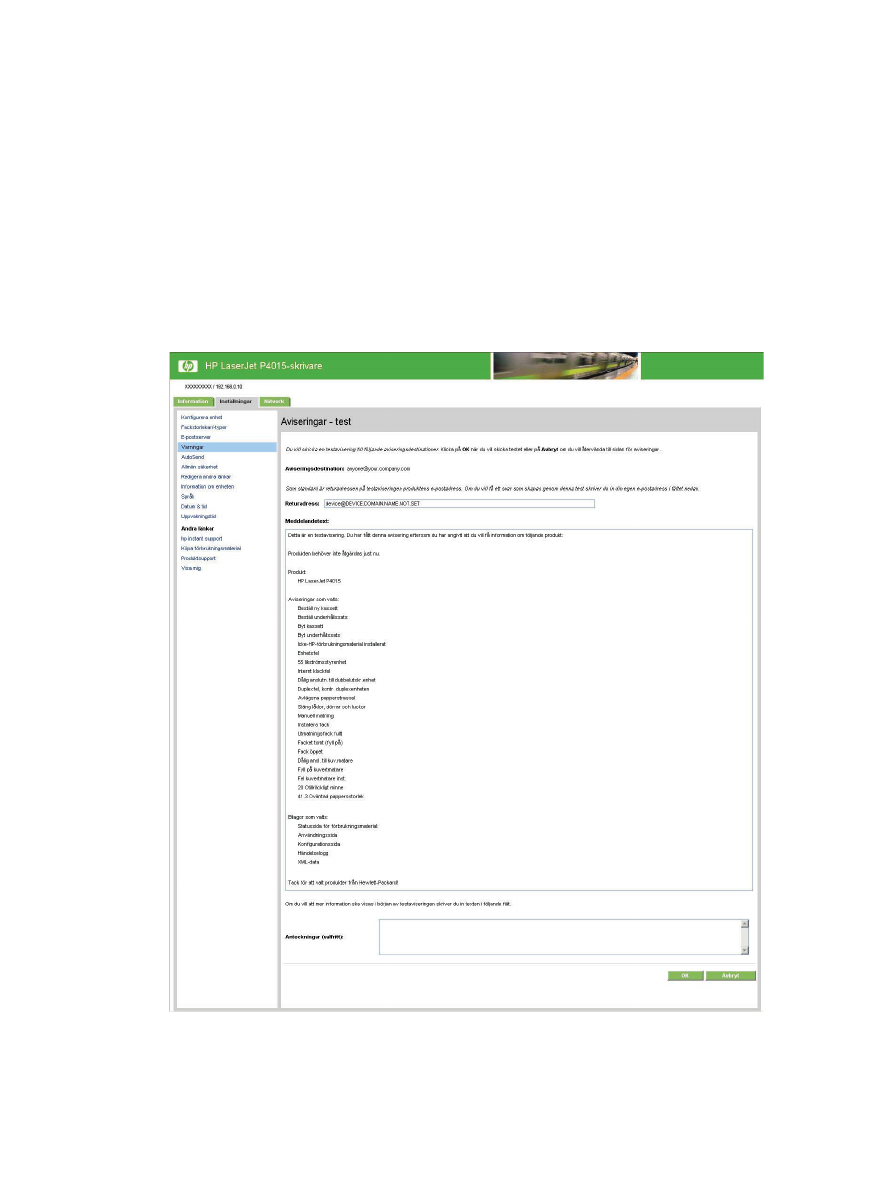
Task: Open Information om enheten link
Action: click(208, 486)
